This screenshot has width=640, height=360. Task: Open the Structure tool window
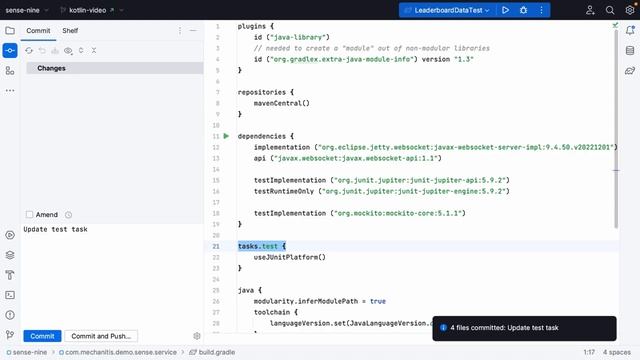point(10,71)
